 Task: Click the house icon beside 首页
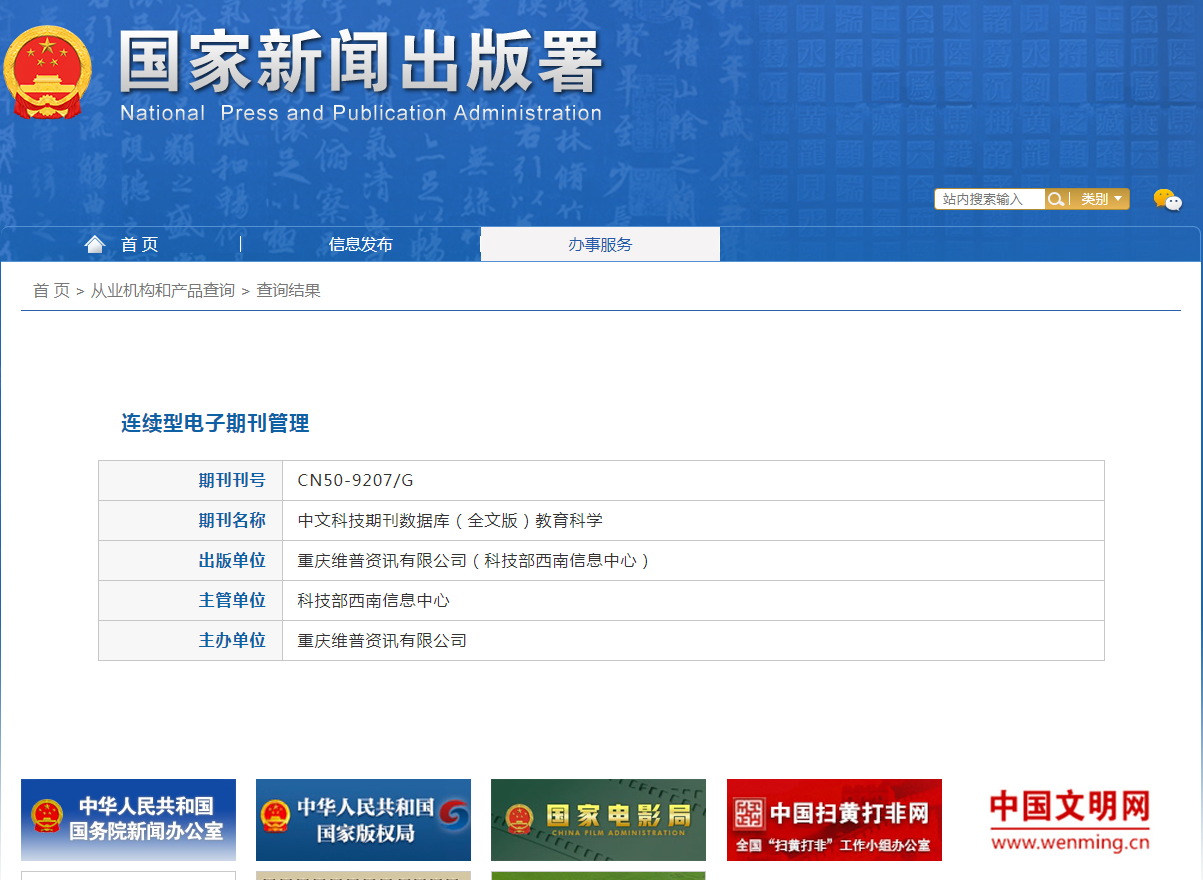95,244
